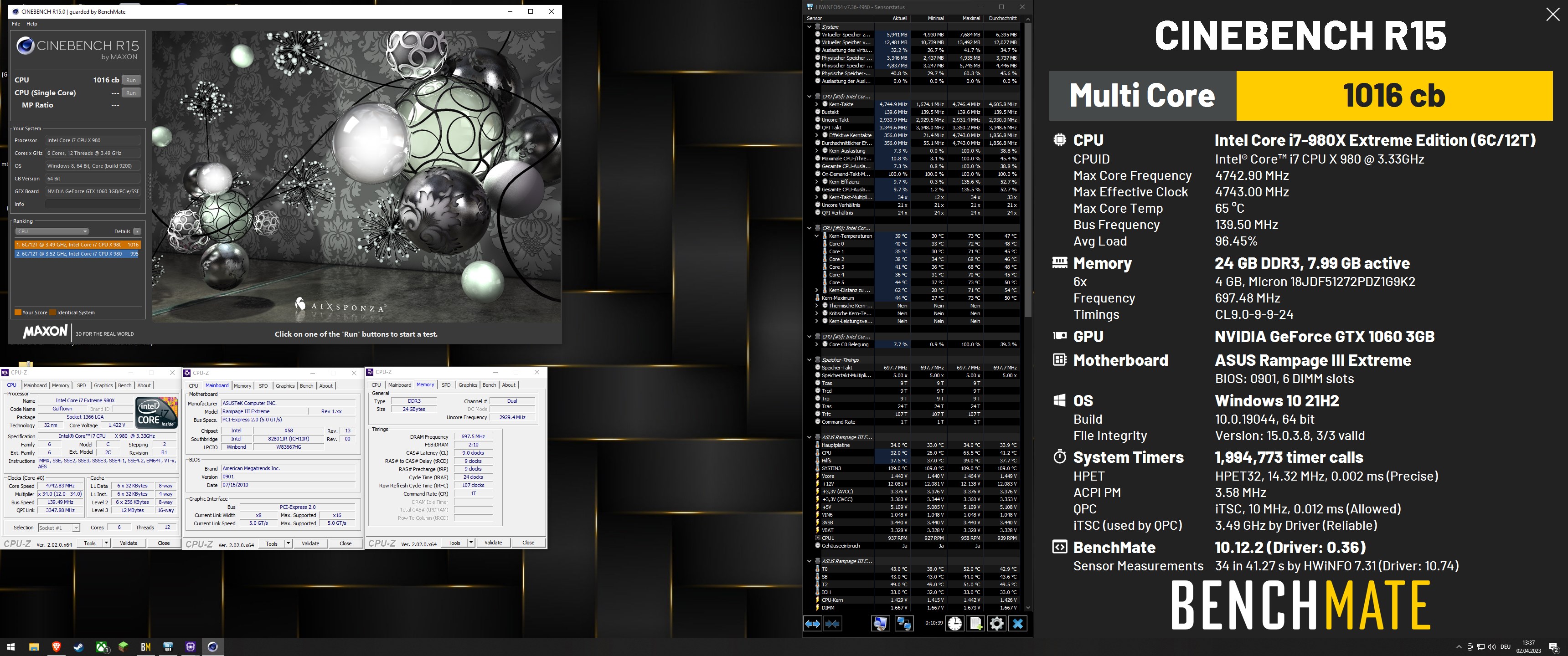Screen dimensions: 1568x656
Task: Expand Core C0 Belegung row
Action: [x=816, y=344]
